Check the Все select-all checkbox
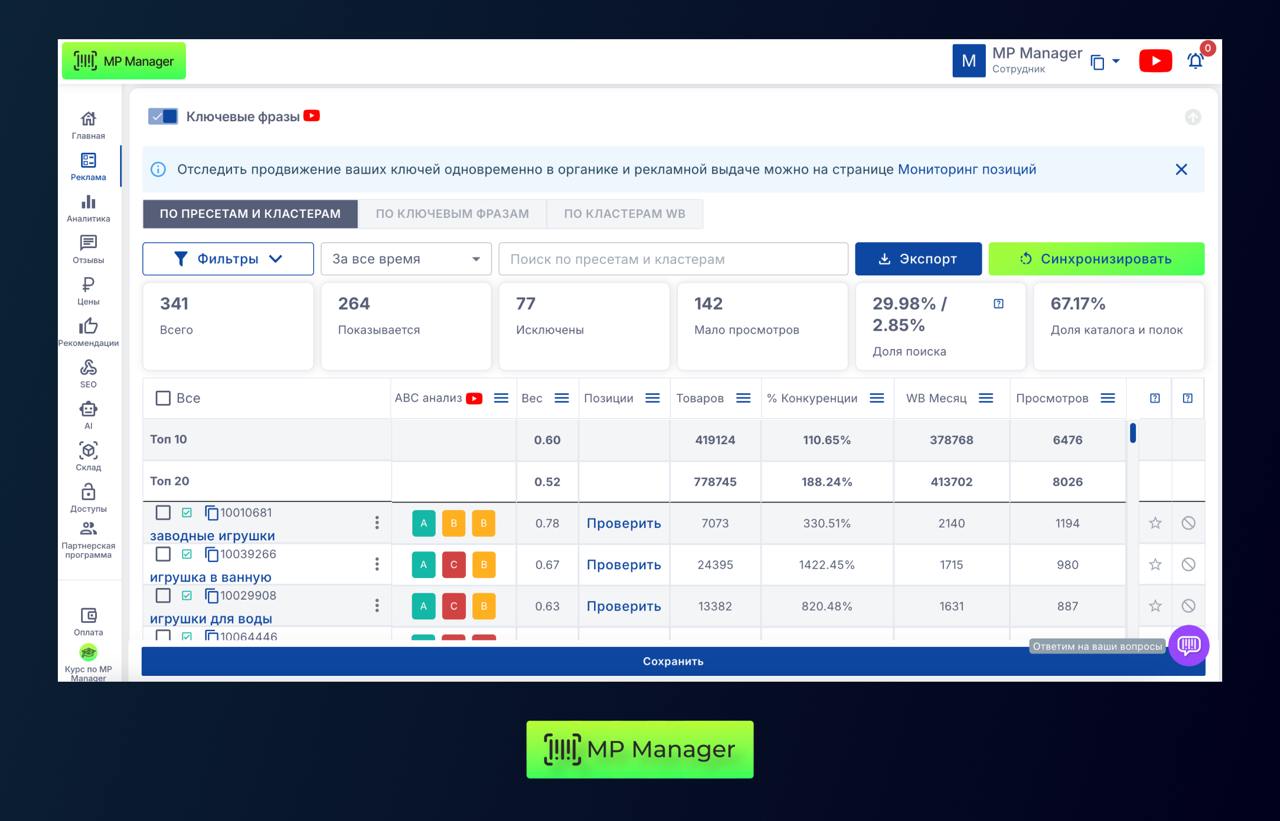Viewport: 1280px width, 821px height. pyautogui.click(x=163, y=398)
